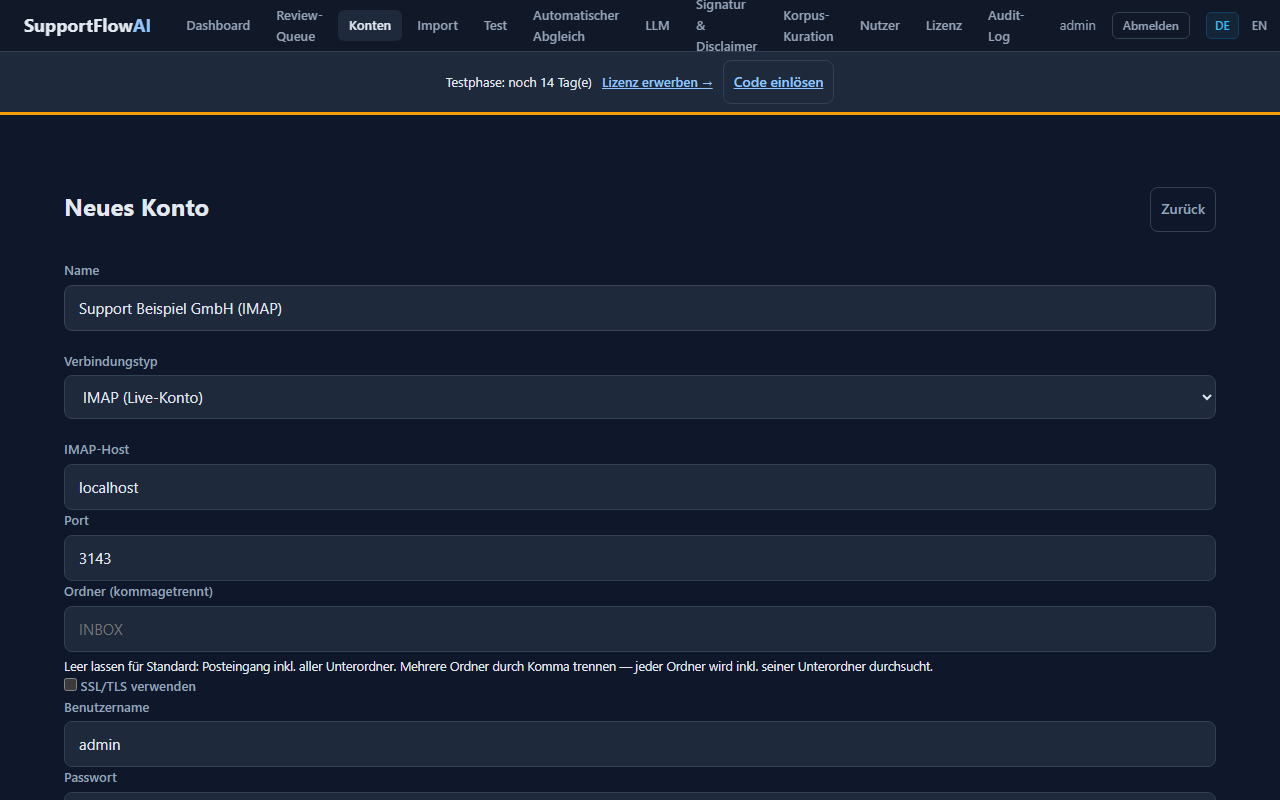This screenshot has height=800, width=1280.
Task: Expand the Verbindungstyp dropdown
Action: tap(640, 397)
